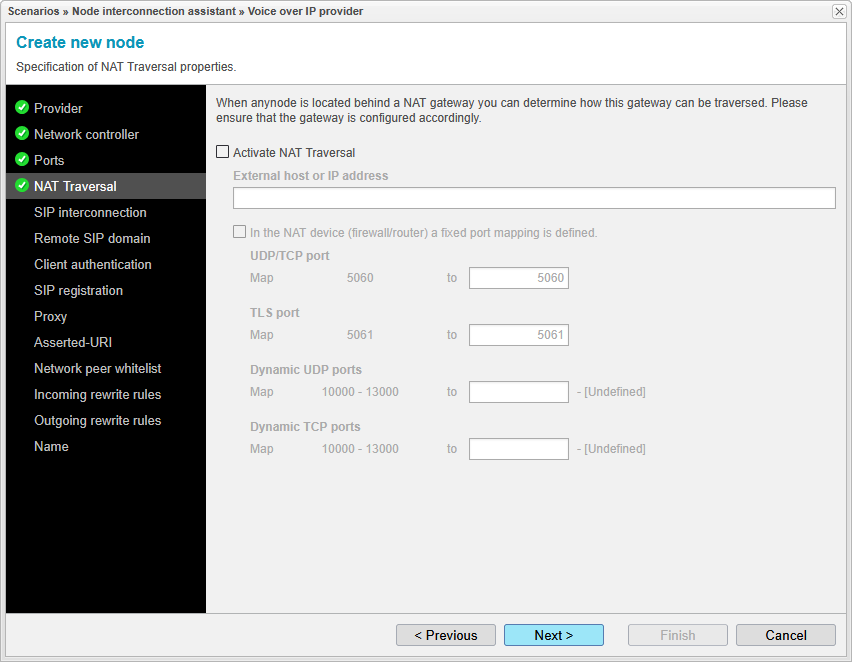
Task: Go back with the Previous button
Action: [445, 635]
